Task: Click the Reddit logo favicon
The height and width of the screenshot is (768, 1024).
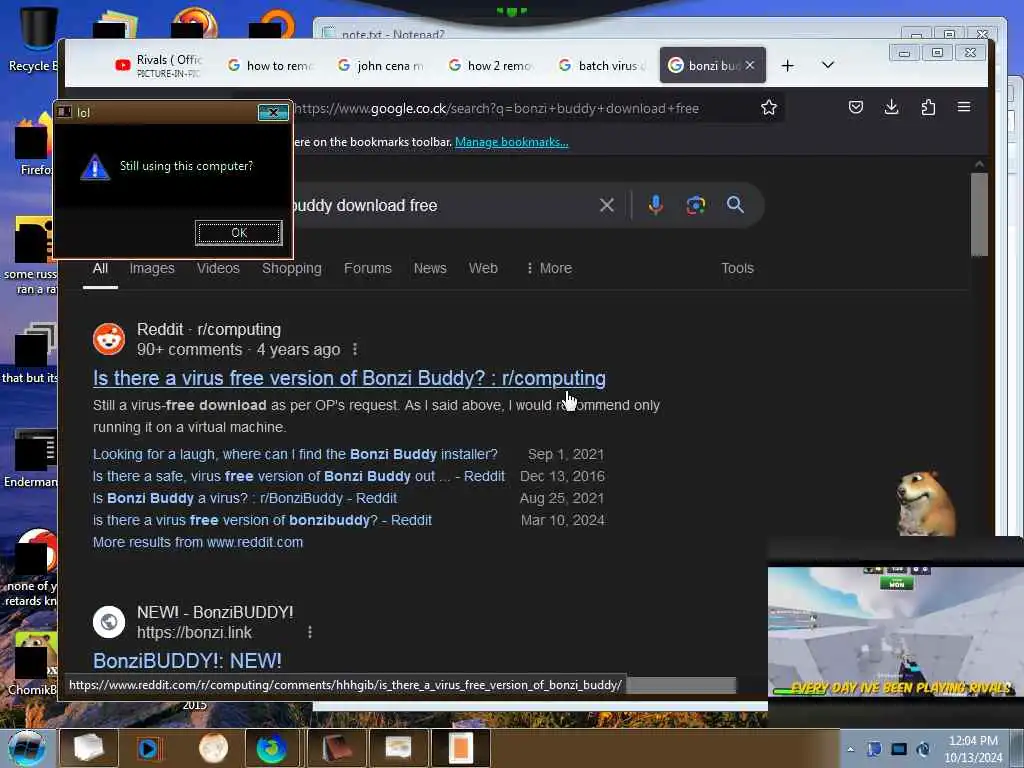Action: pyautogui.click(x=109, y=339)
